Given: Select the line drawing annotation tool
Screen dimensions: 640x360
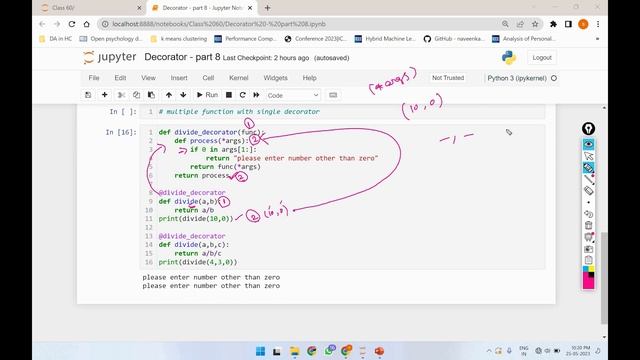Looking at the screenshot, I should tap(588, 179).
